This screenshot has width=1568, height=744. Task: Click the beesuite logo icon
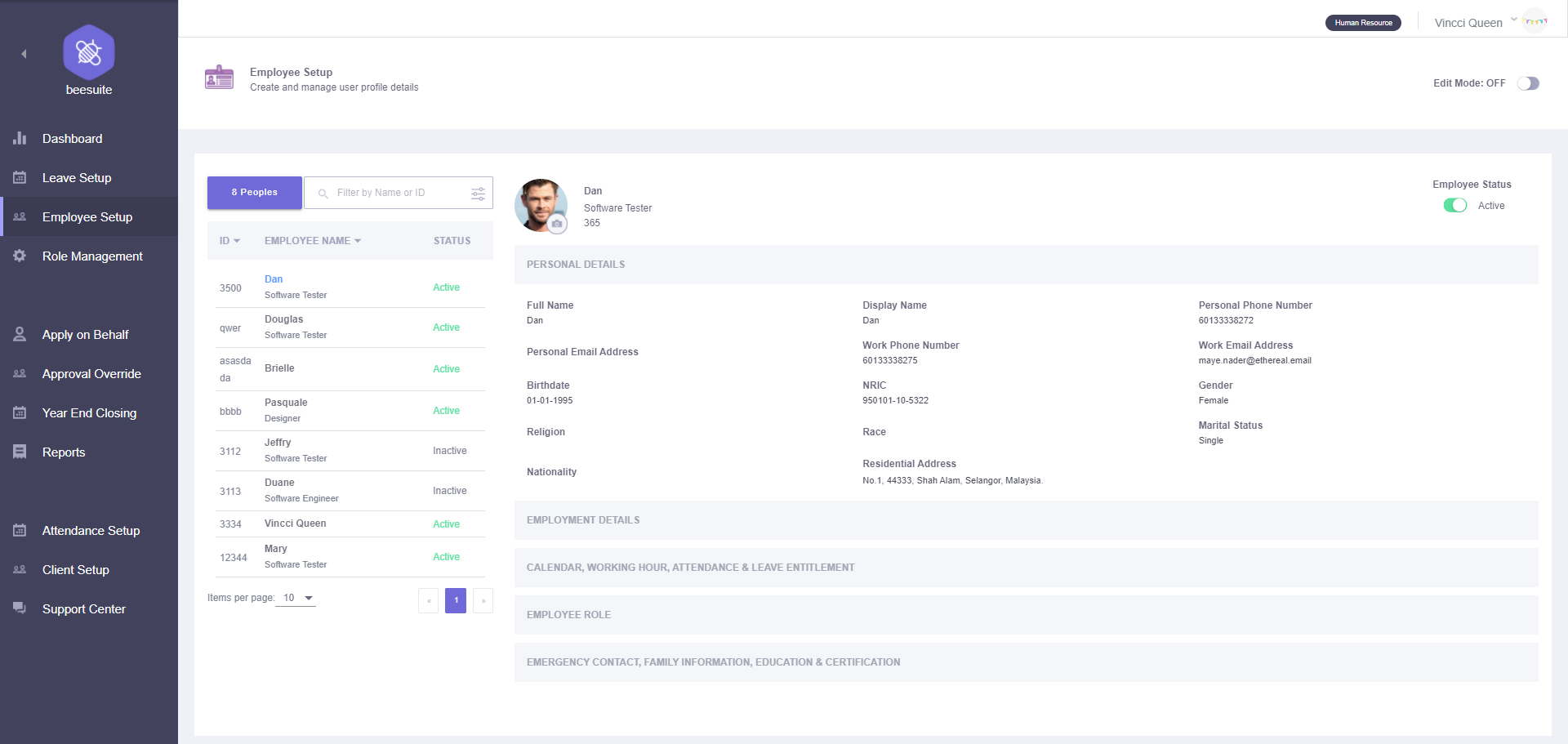[89, 52]
